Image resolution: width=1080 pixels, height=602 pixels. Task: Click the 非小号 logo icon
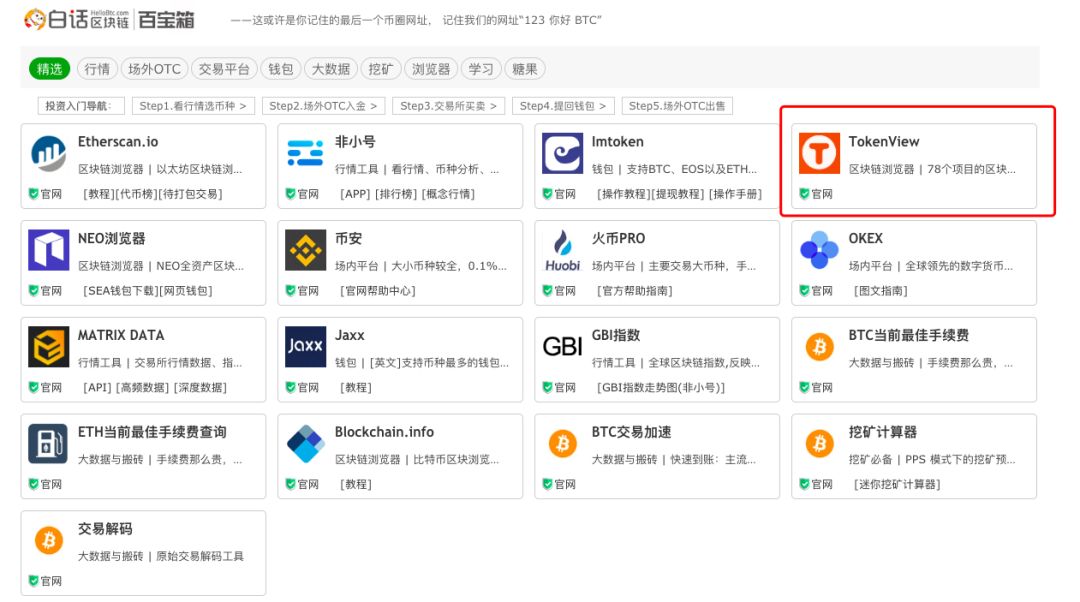305,153
